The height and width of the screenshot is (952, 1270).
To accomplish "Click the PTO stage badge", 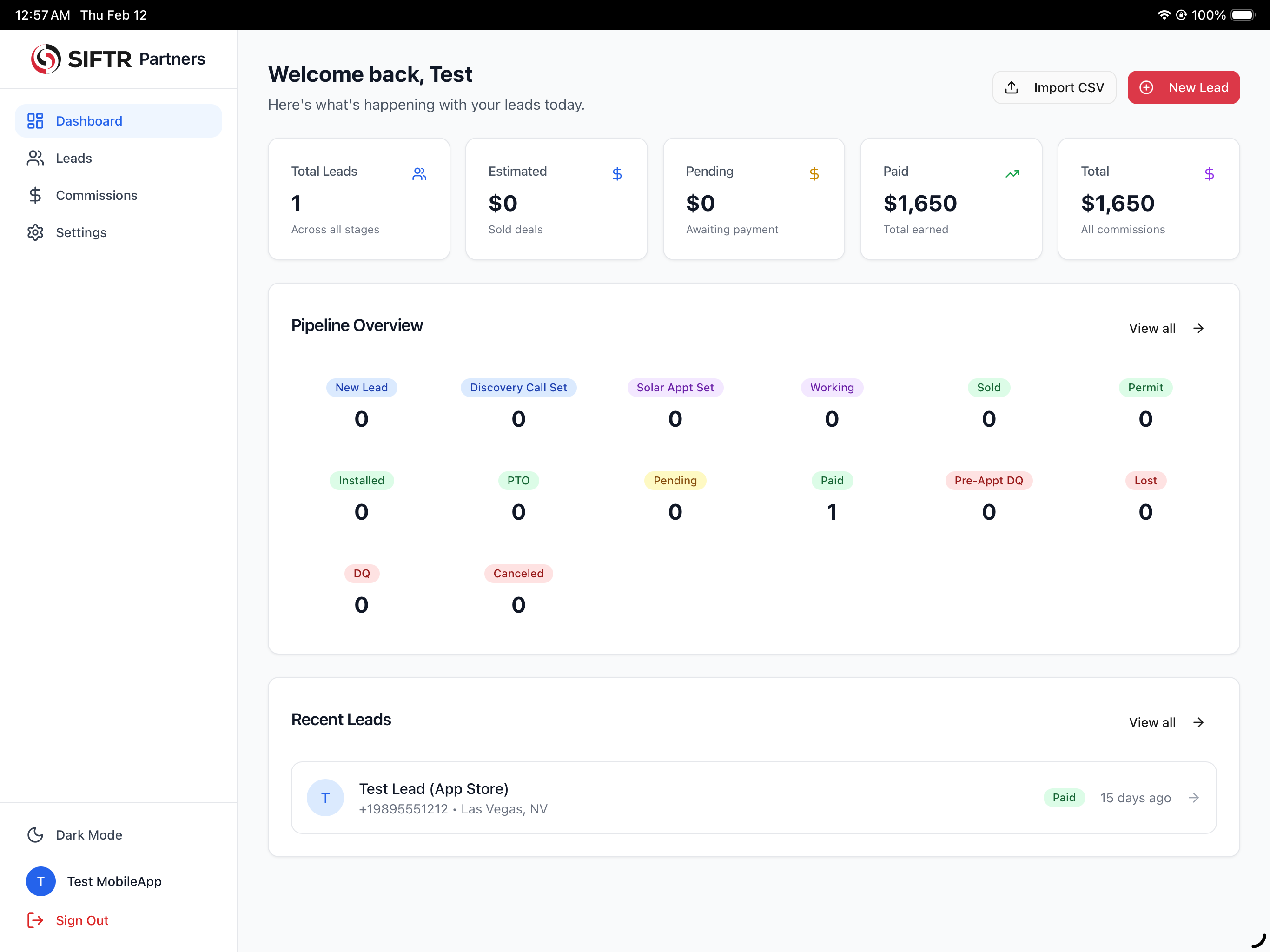I will (x=518, y=481).
